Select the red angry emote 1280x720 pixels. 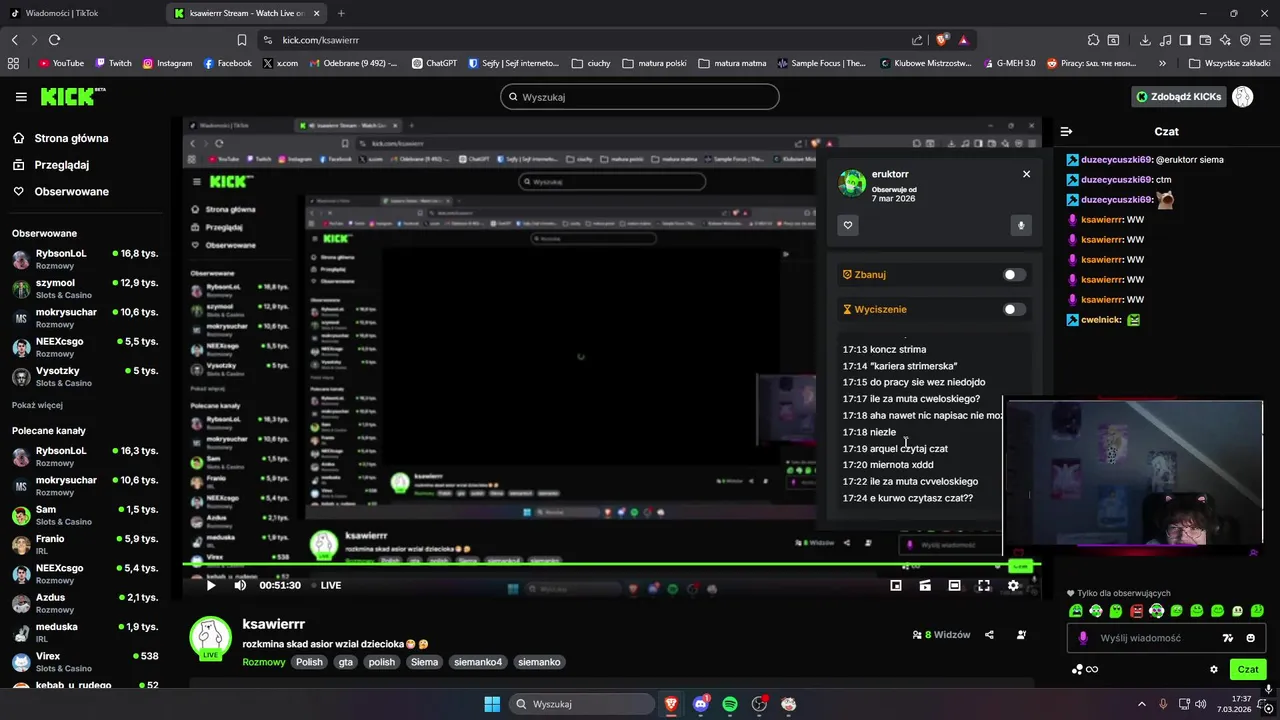(x=1137, y=611)
